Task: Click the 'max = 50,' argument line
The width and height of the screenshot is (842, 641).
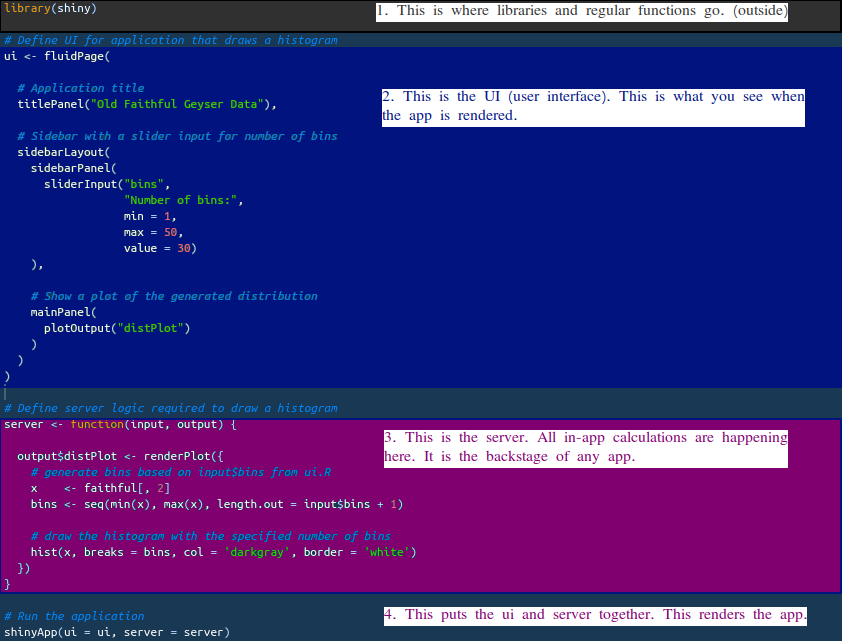Action: [153, 232]
